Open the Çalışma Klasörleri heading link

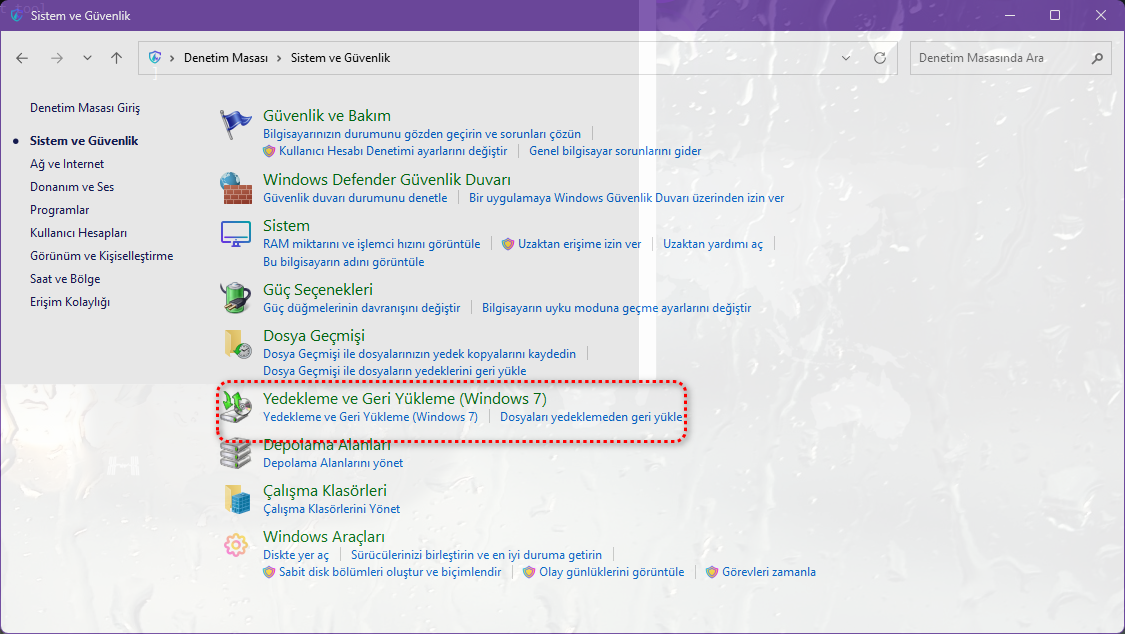coord(325,491)
